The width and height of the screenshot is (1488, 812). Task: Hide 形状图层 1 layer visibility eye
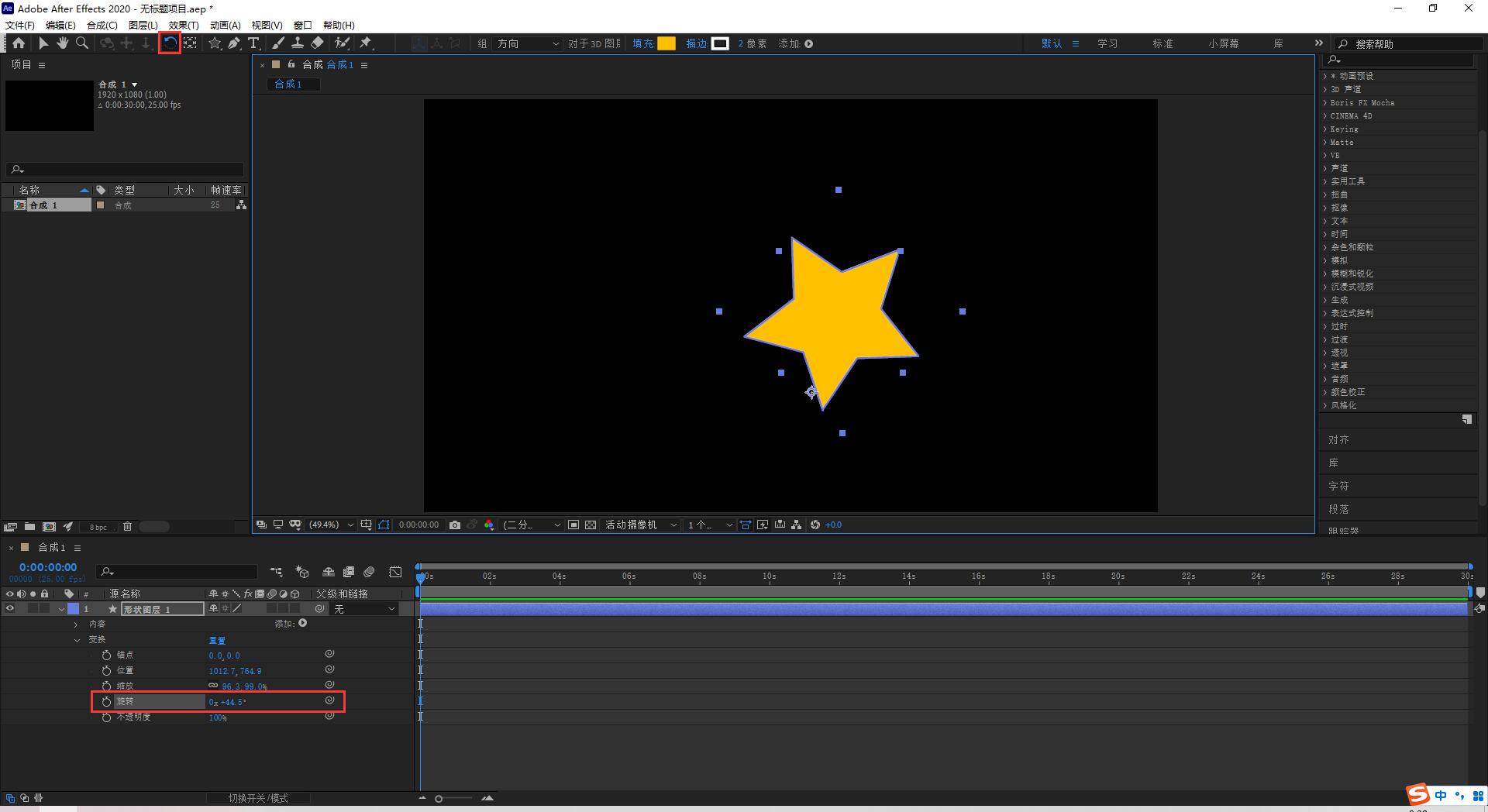point(10,609)
